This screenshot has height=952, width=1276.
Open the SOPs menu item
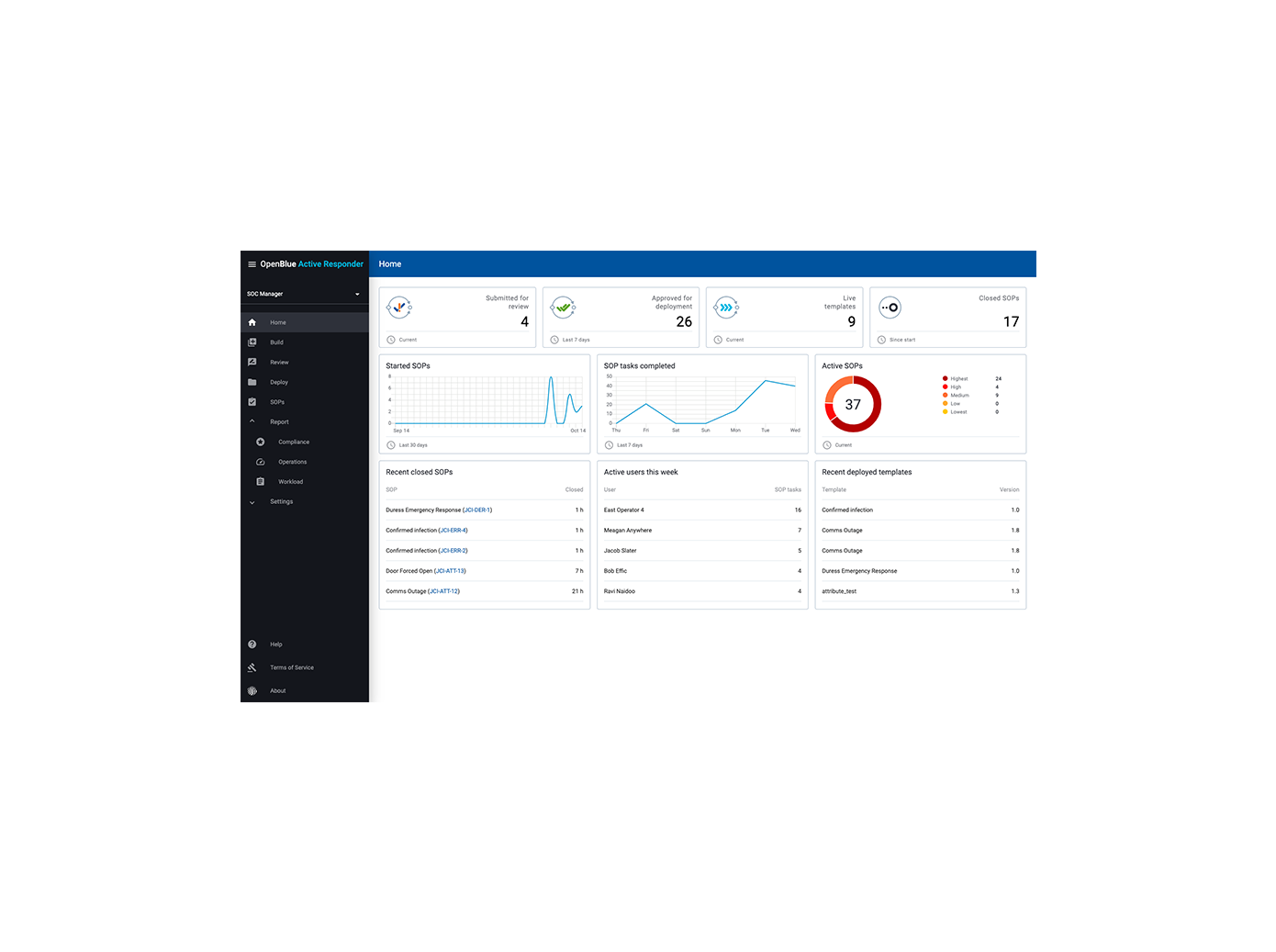click(276, 402)
